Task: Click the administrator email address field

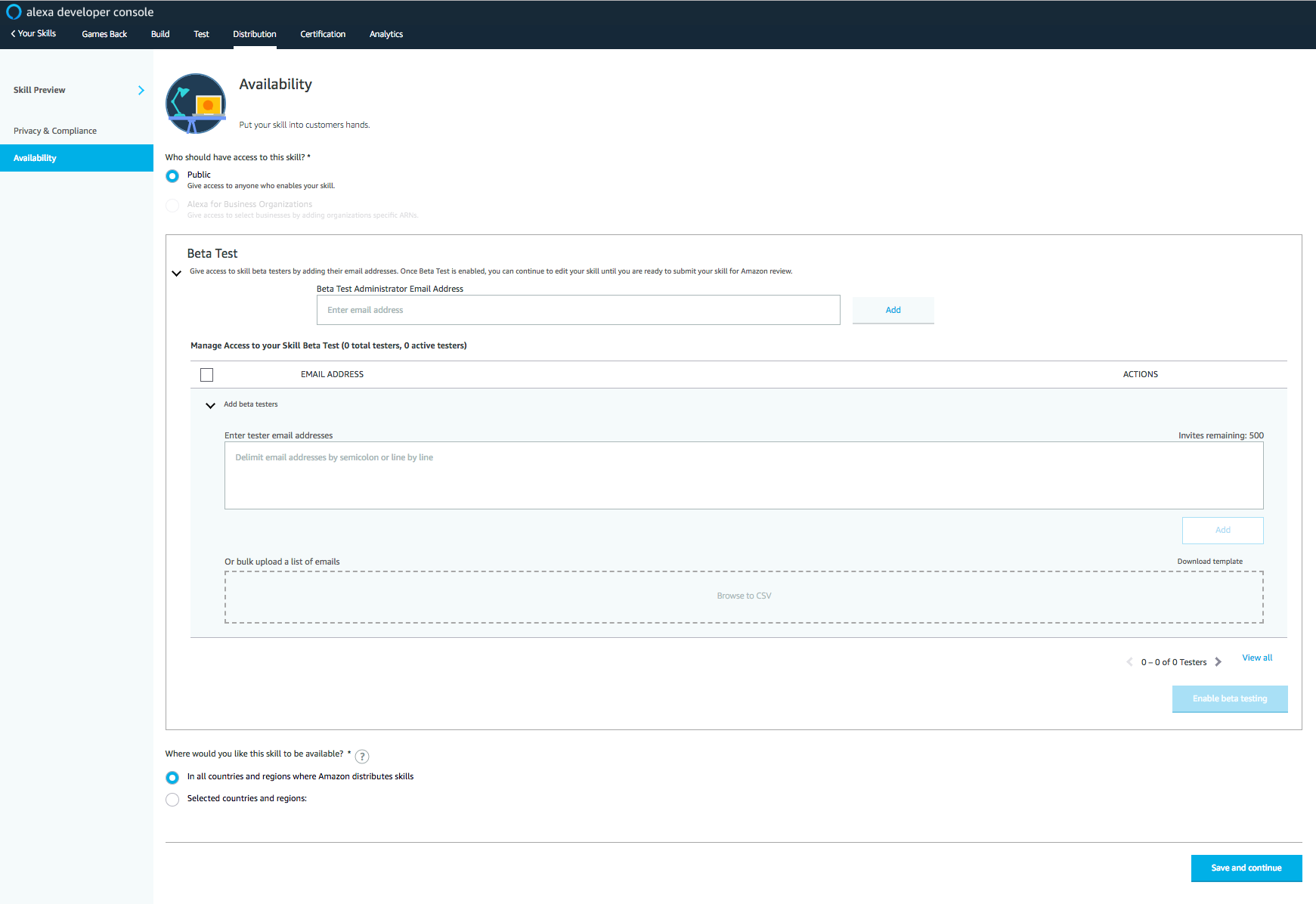Action: pyautogui.click(x=578, y=310)
